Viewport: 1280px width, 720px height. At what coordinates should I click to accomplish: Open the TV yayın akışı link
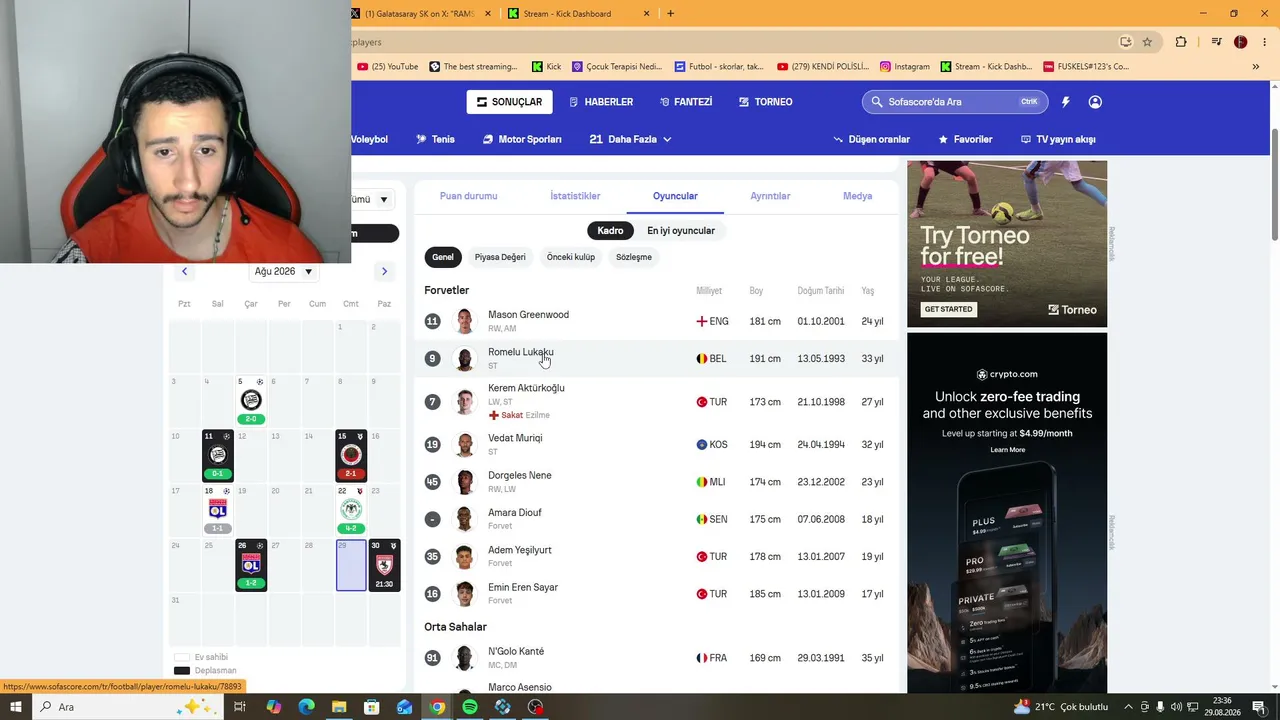coord(1058,139)
